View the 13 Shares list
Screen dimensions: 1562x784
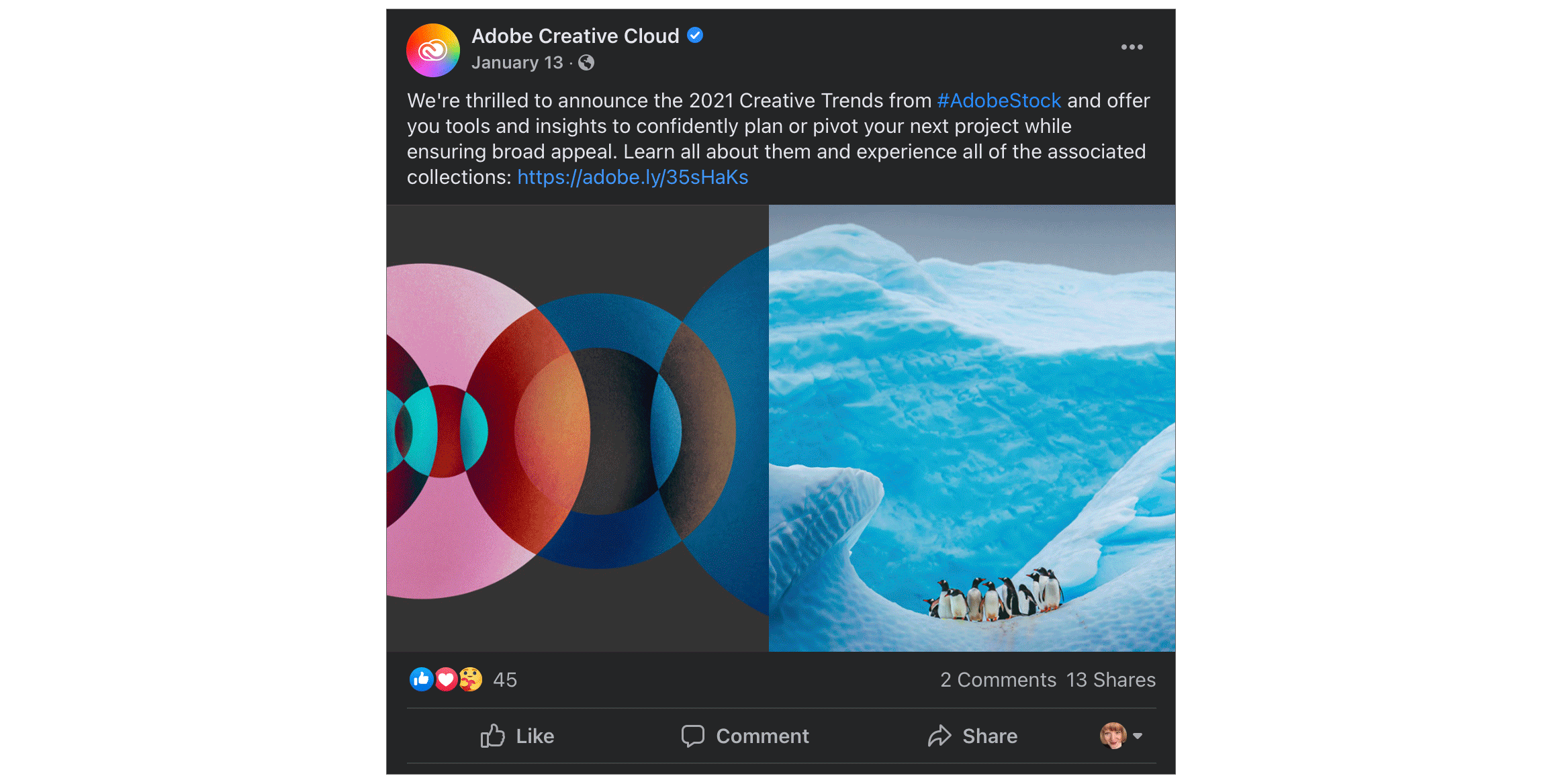click(1111, 680)
